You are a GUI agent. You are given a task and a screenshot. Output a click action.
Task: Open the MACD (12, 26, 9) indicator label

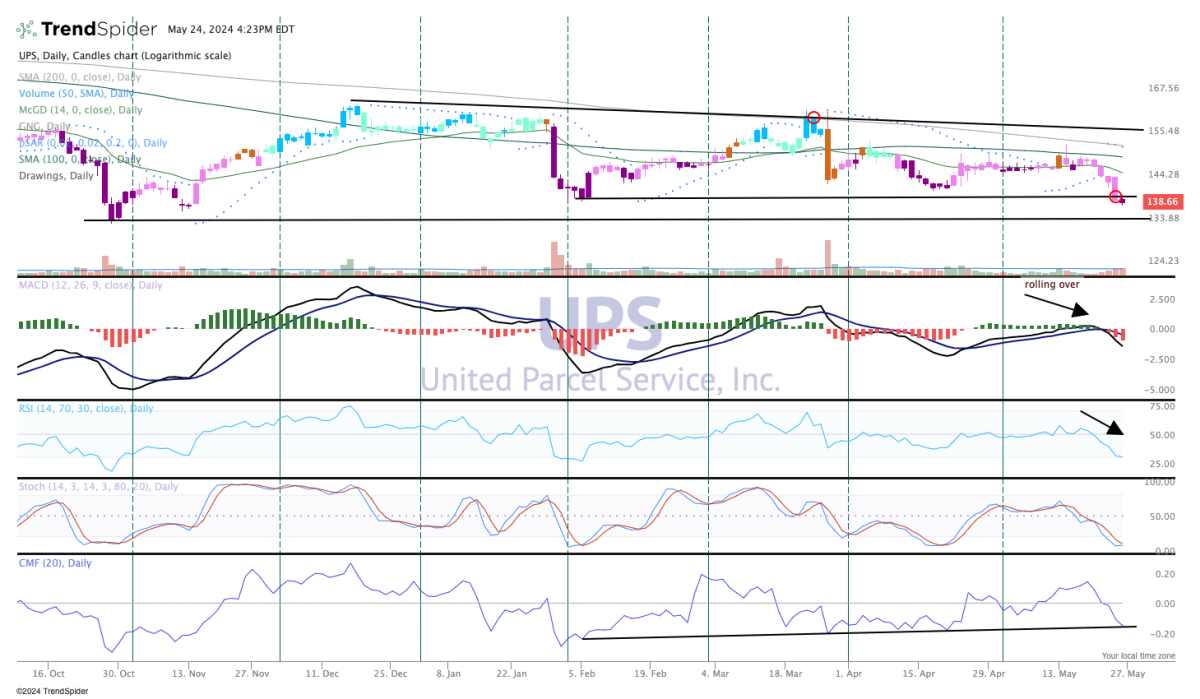(x=90, y=285)
